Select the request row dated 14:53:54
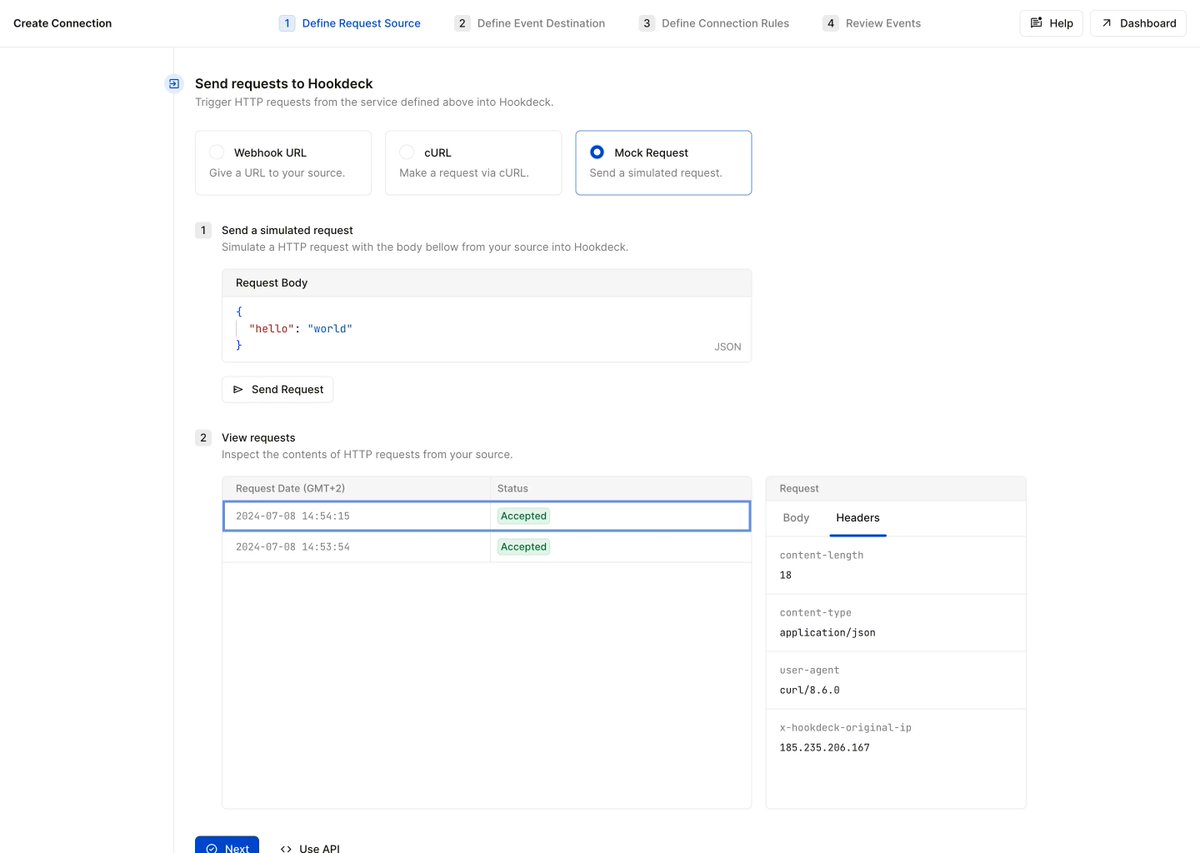 [x=486, y=547]
